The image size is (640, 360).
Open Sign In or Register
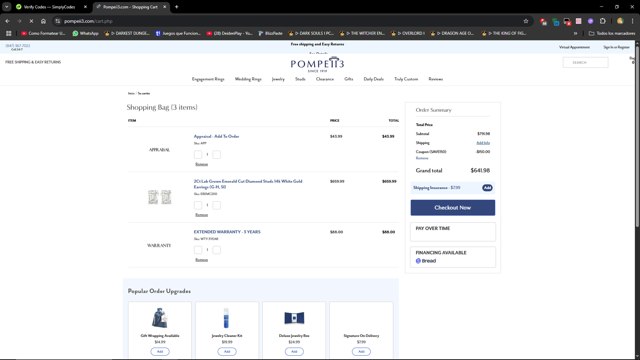616,47
